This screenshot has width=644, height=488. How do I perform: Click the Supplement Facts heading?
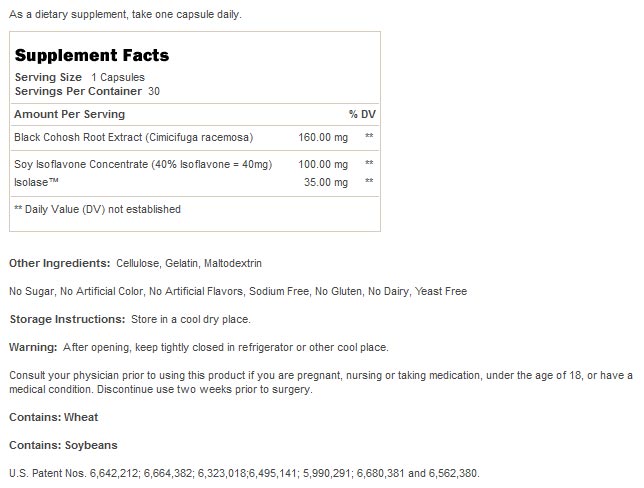(x=91, y=56)
